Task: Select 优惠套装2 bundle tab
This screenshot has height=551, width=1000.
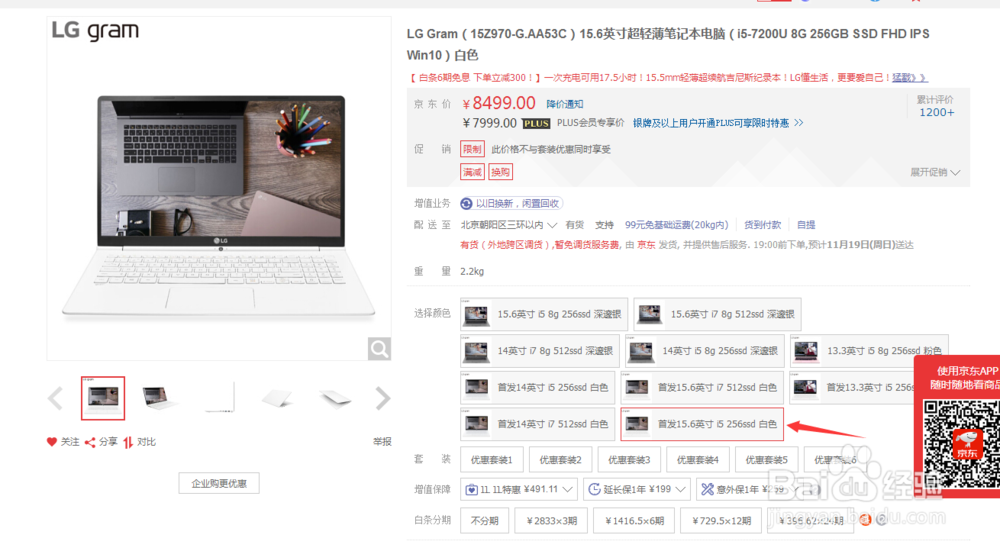Action: click(561, 459)
